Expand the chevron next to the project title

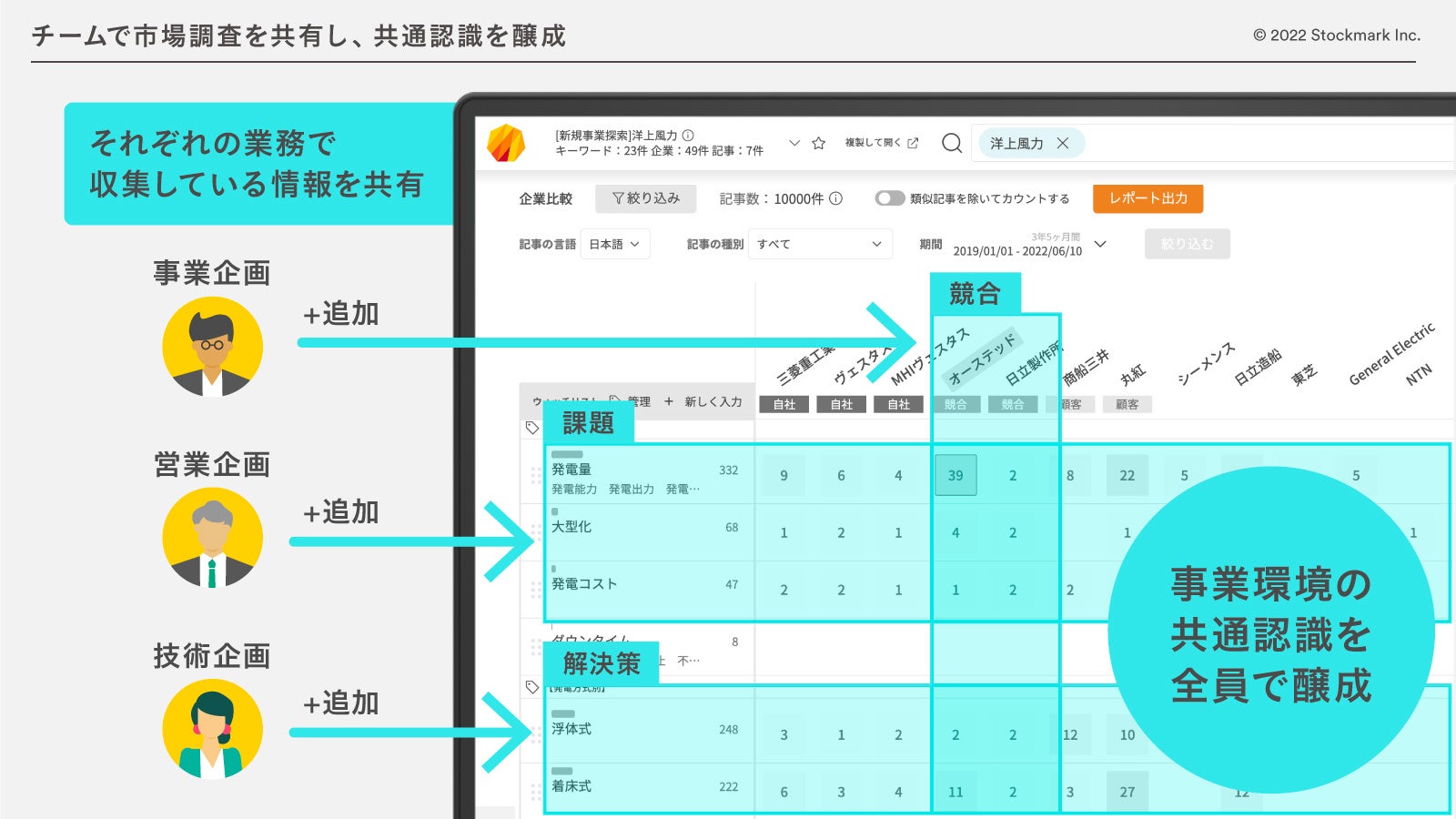(x=794, y=143)
